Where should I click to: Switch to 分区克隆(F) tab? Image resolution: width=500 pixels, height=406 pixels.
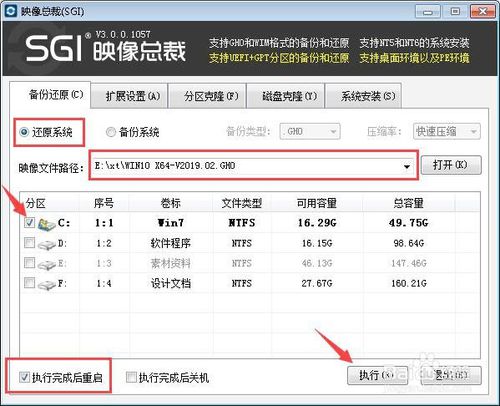click(207, 96)
